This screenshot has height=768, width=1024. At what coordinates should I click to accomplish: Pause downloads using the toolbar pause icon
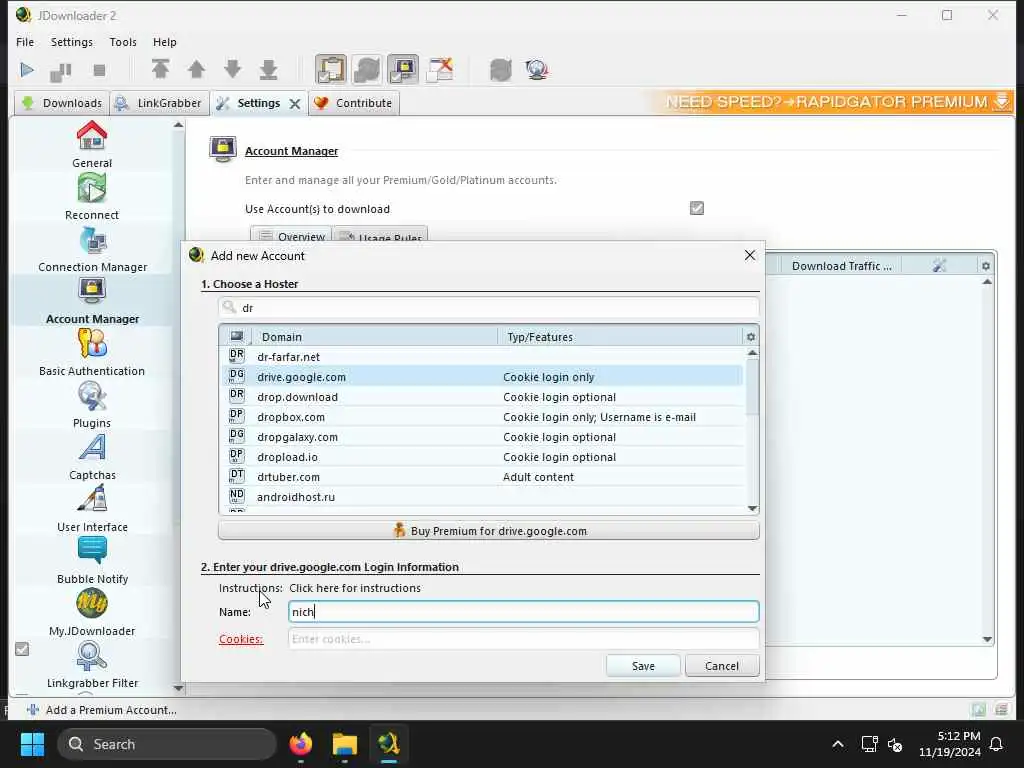click(x=61, y=70)
